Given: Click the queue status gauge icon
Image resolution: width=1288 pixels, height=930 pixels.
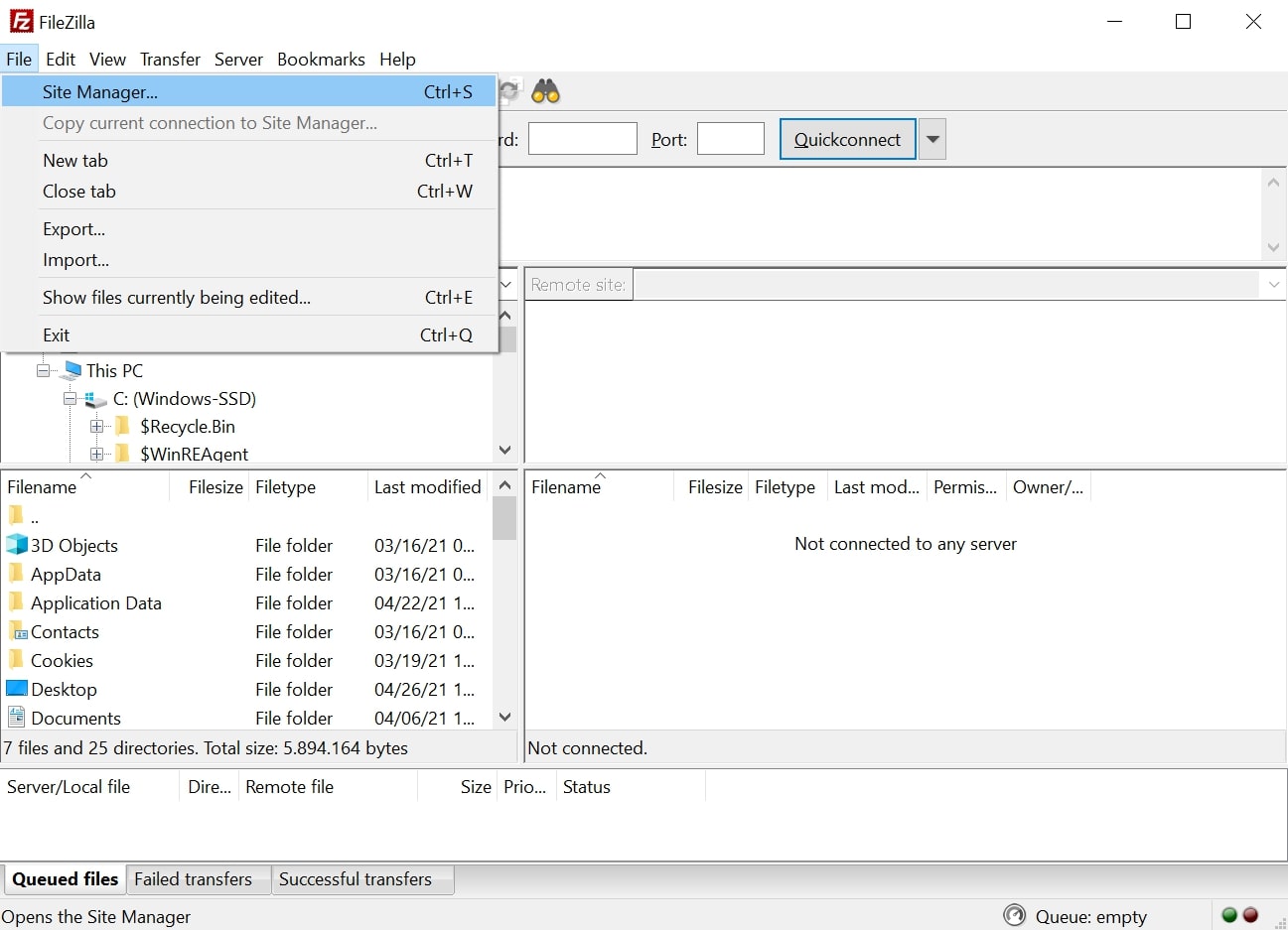Looking at the screenshot, I should point(1014,915).
